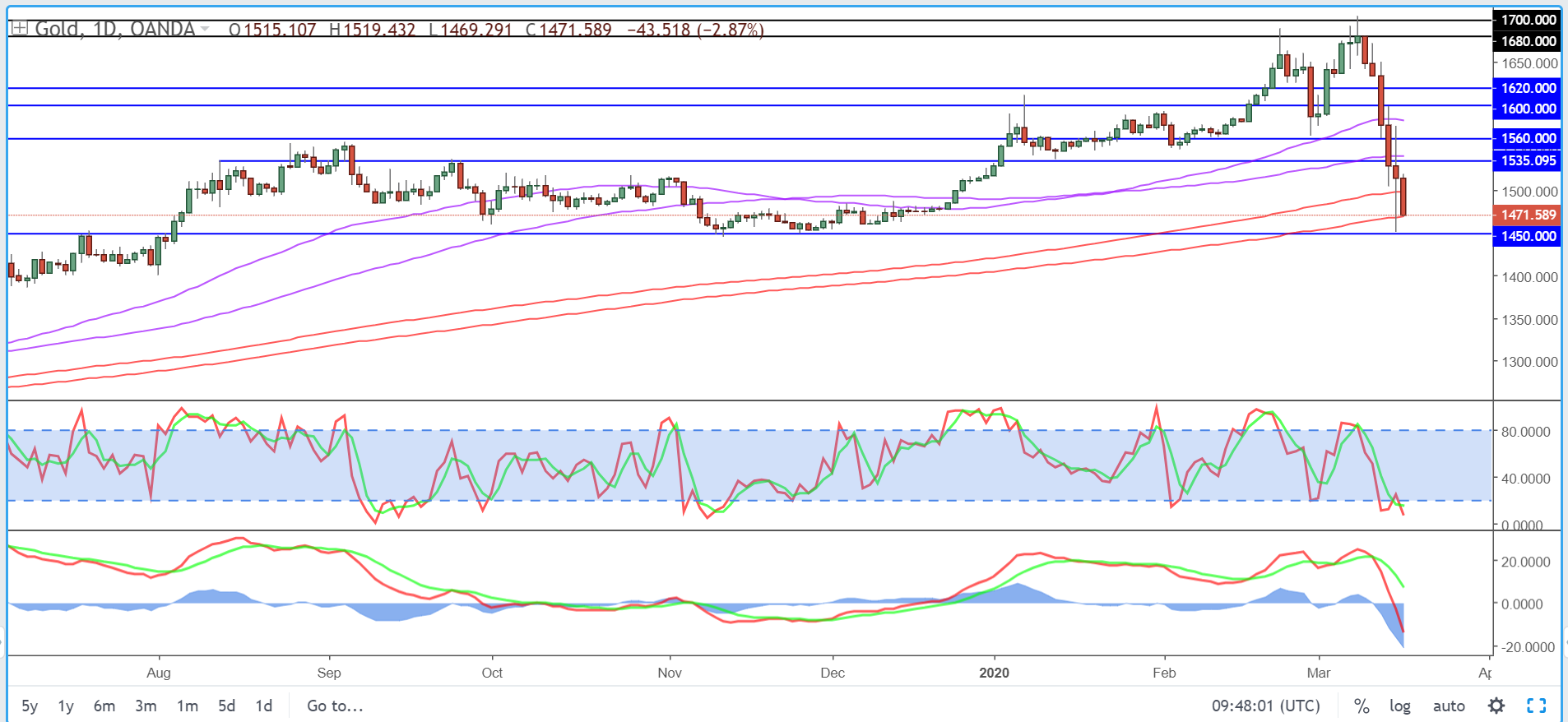Expand Gold legend dropdown arrow
1568x722 pixels.
205,30
